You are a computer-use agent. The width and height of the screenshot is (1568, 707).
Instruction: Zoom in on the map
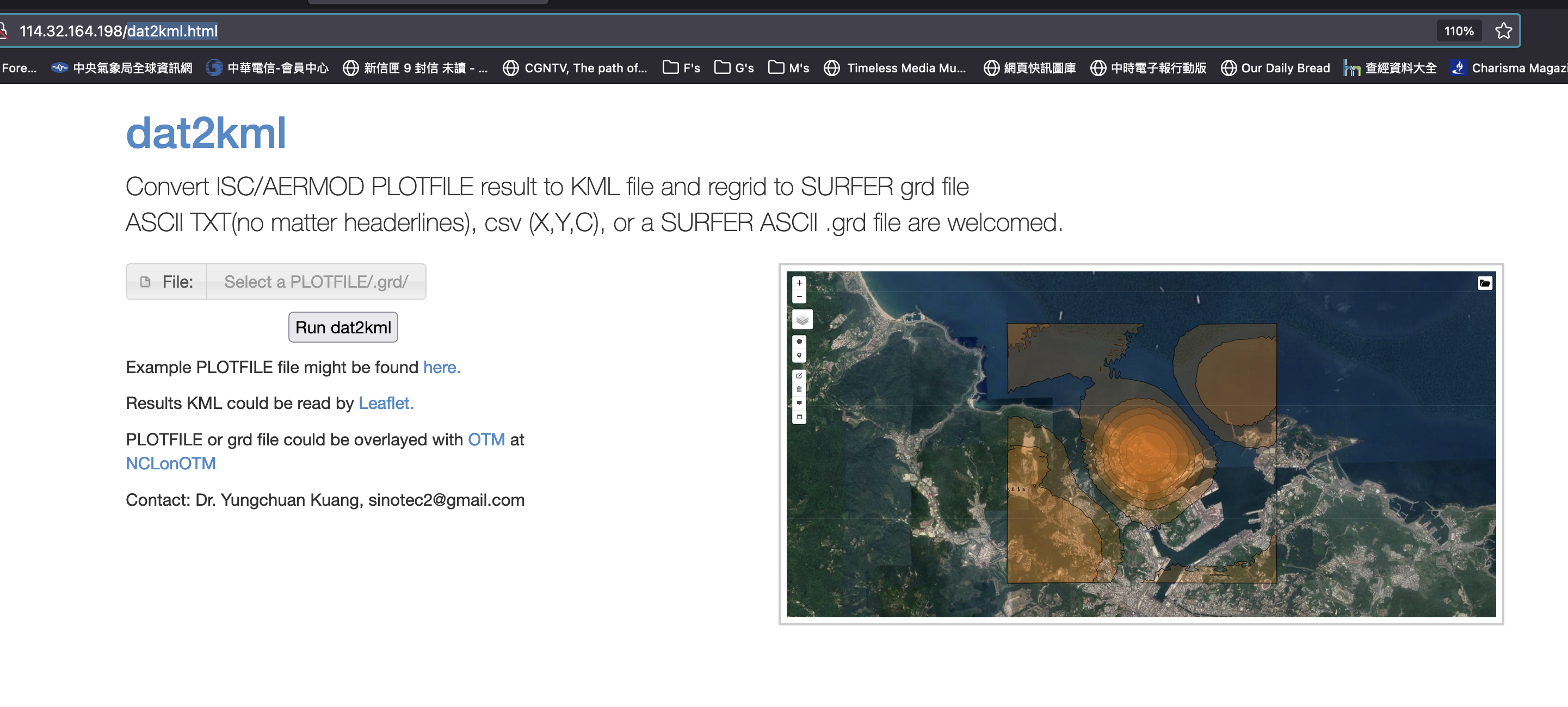(799, 283)
